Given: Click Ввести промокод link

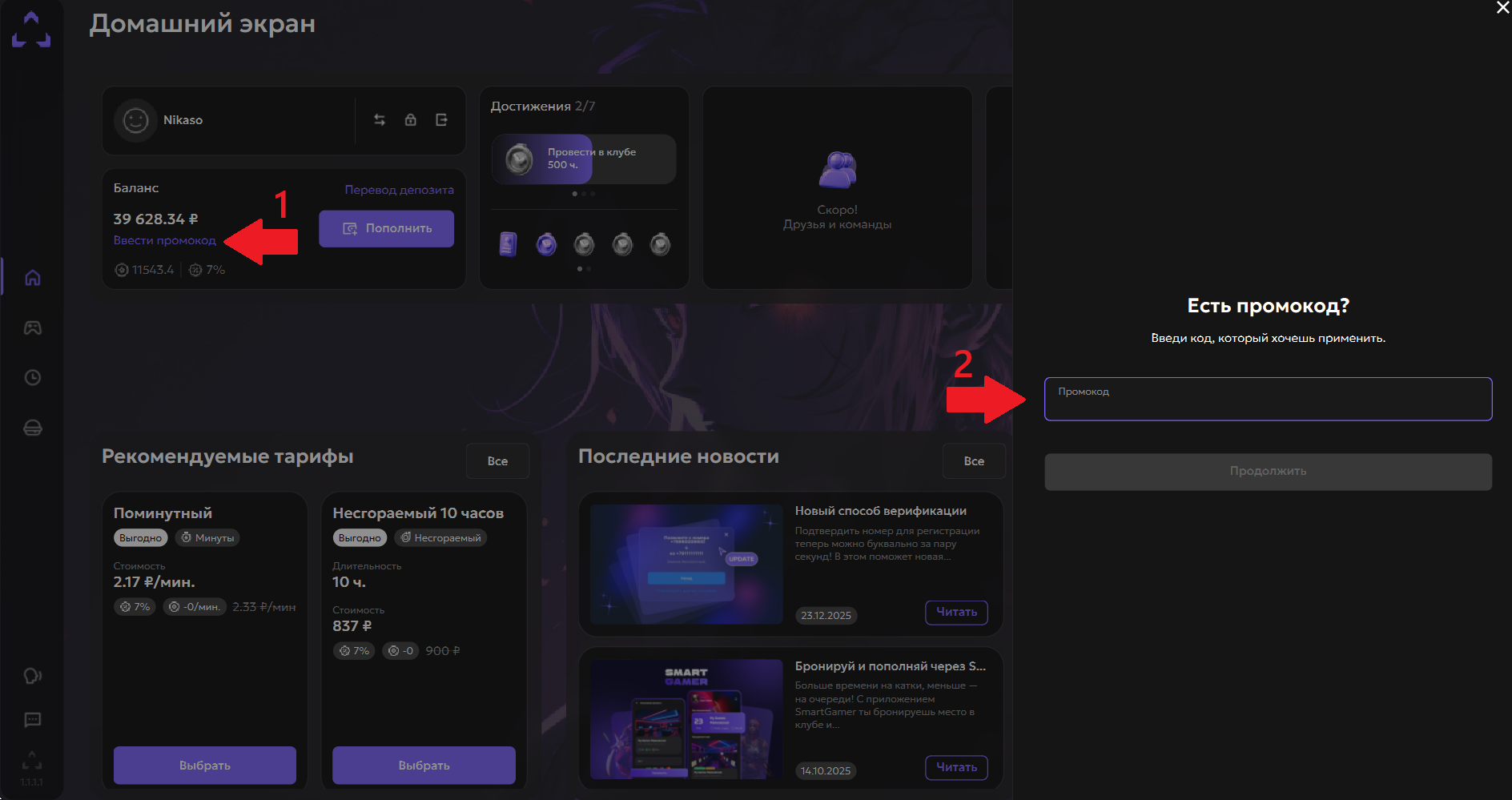Looking at the screenshot, I should coord(165,240).
